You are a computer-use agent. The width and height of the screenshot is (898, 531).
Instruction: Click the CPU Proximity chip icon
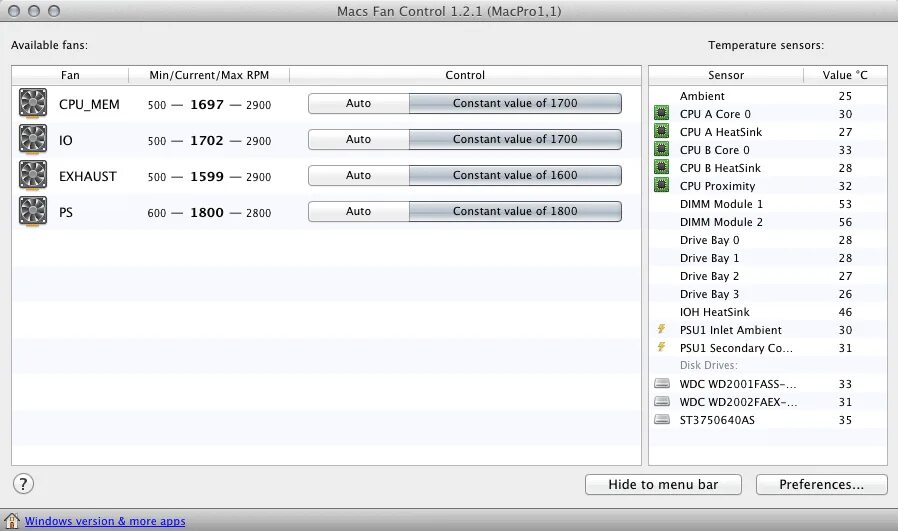(661, 186)
